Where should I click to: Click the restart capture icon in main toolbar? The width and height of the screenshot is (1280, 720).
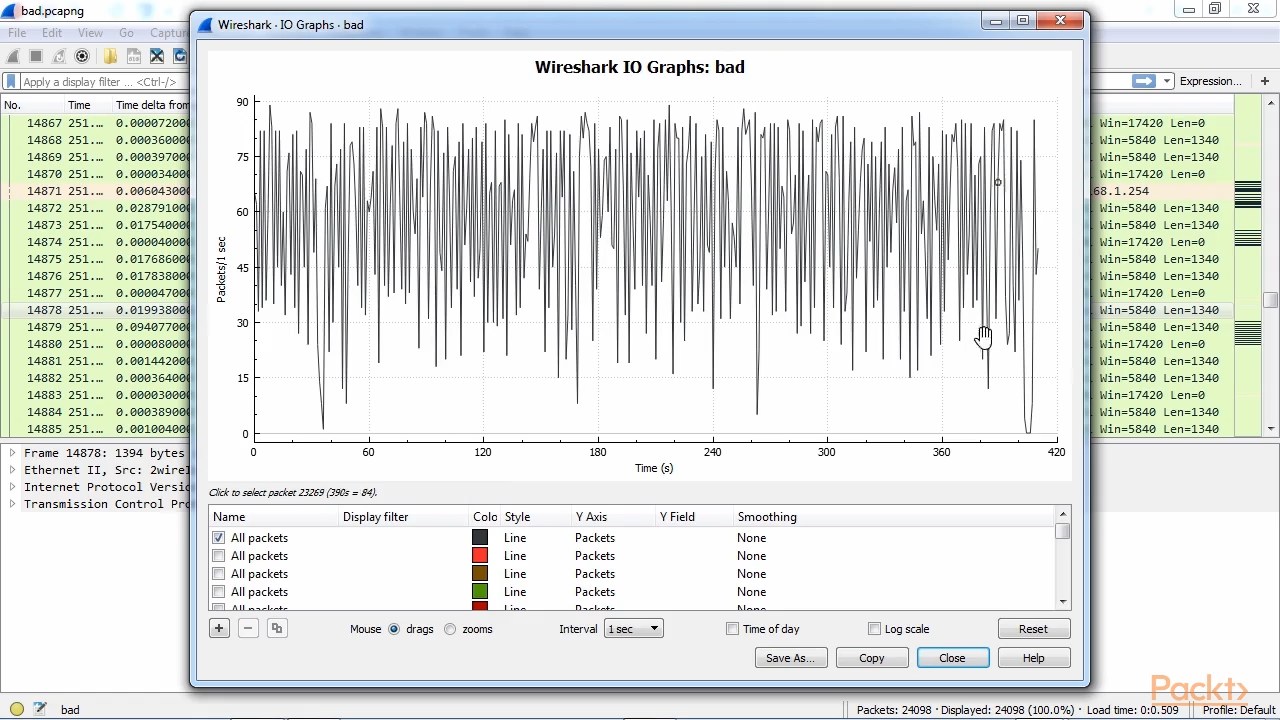pyautogui.click(x=59, y=56)
